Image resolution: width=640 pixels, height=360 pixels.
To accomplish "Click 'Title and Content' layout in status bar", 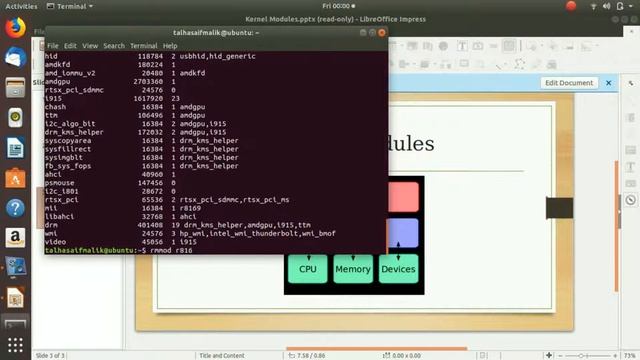I will coord(222,356).
